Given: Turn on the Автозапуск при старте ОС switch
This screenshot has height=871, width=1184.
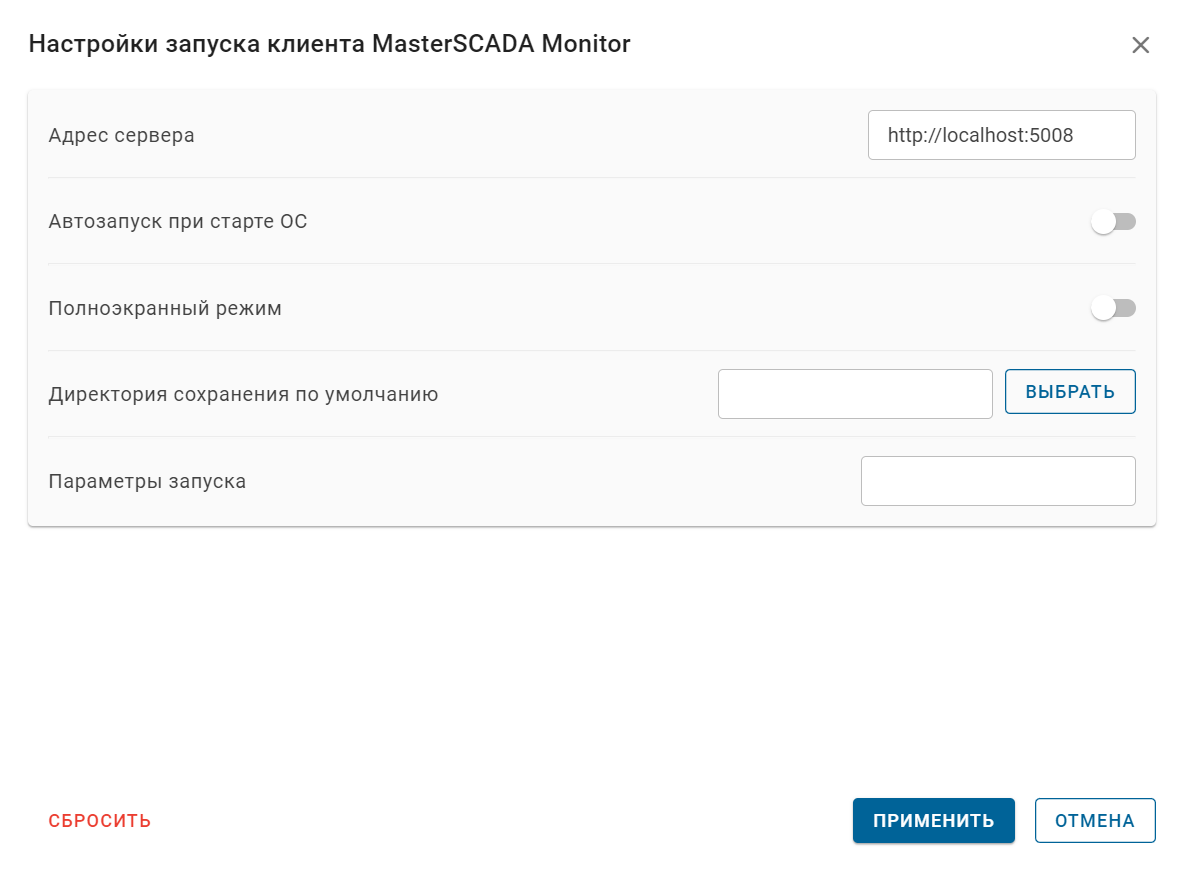Looking at the screenshot, I should [1113, 221].
